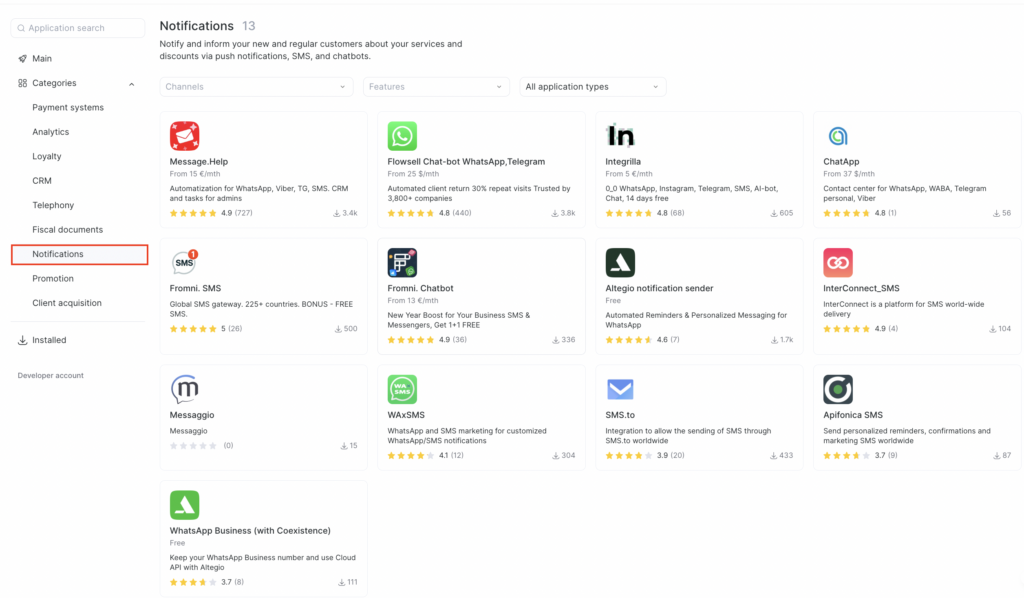Image resolution: width=1024 pixels, height=598 pixels.
Task: Go to Payment systems category
Action: click(x=68, y=107)
